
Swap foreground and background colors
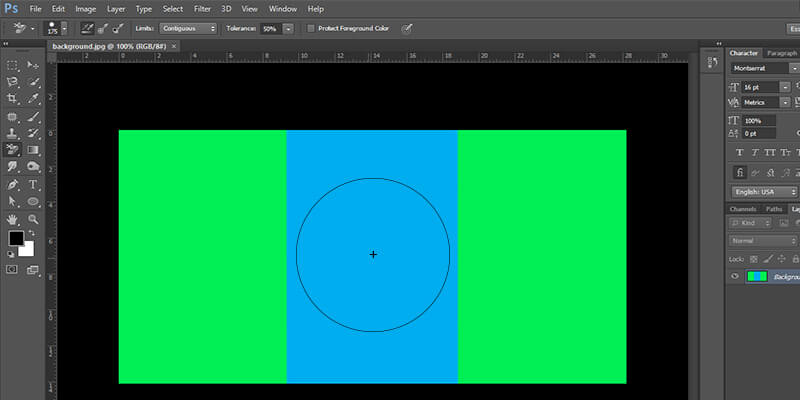pyautogui.click(x=32, y=233)
